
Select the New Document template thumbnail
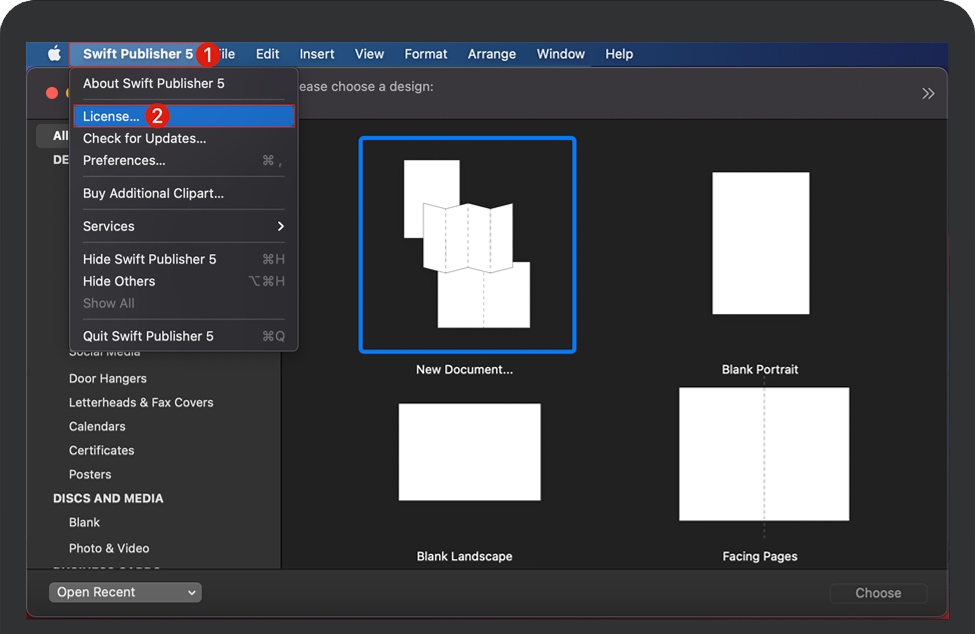[467, 245]
